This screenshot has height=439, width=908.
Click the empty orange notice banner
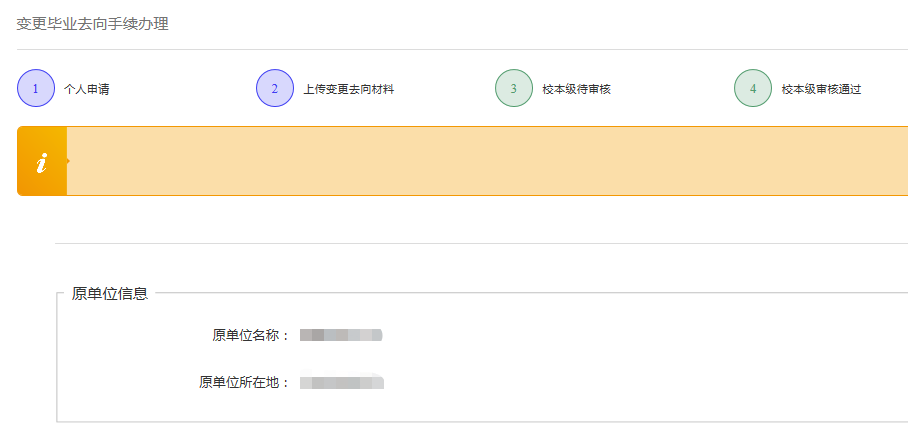pos(480,161)
